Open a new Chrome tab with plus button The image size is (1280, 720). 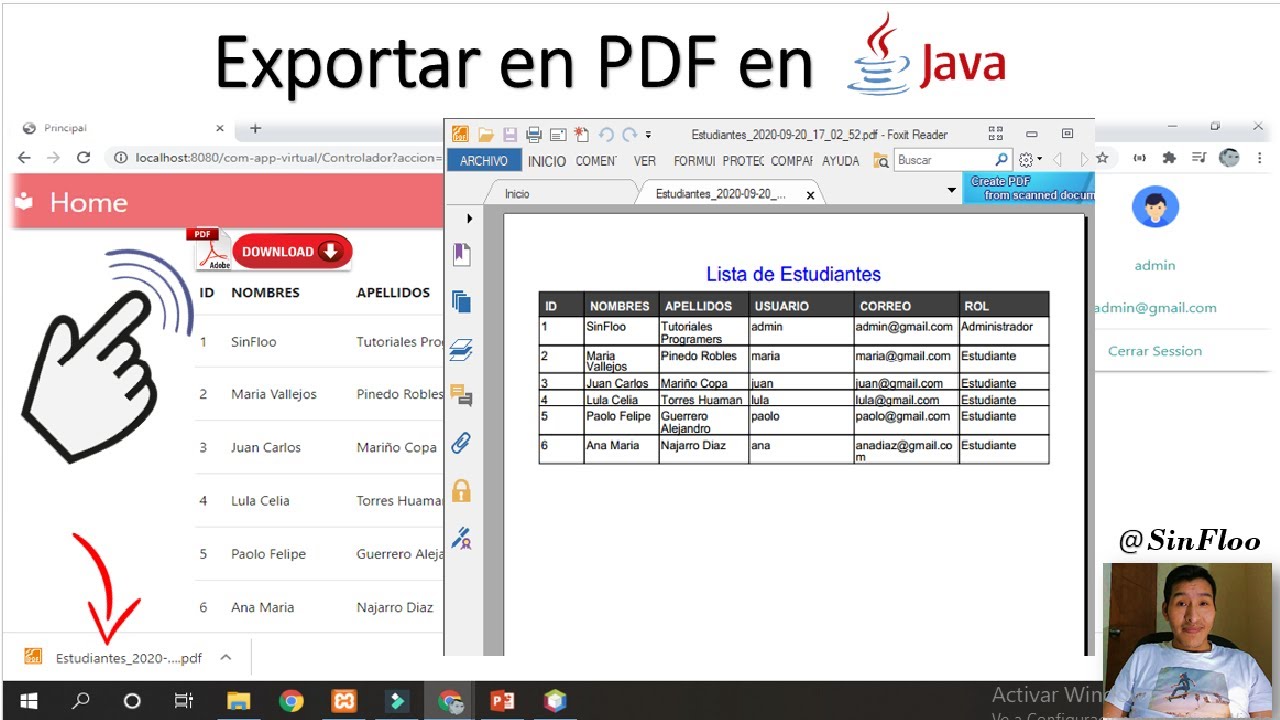coord(255,128)
